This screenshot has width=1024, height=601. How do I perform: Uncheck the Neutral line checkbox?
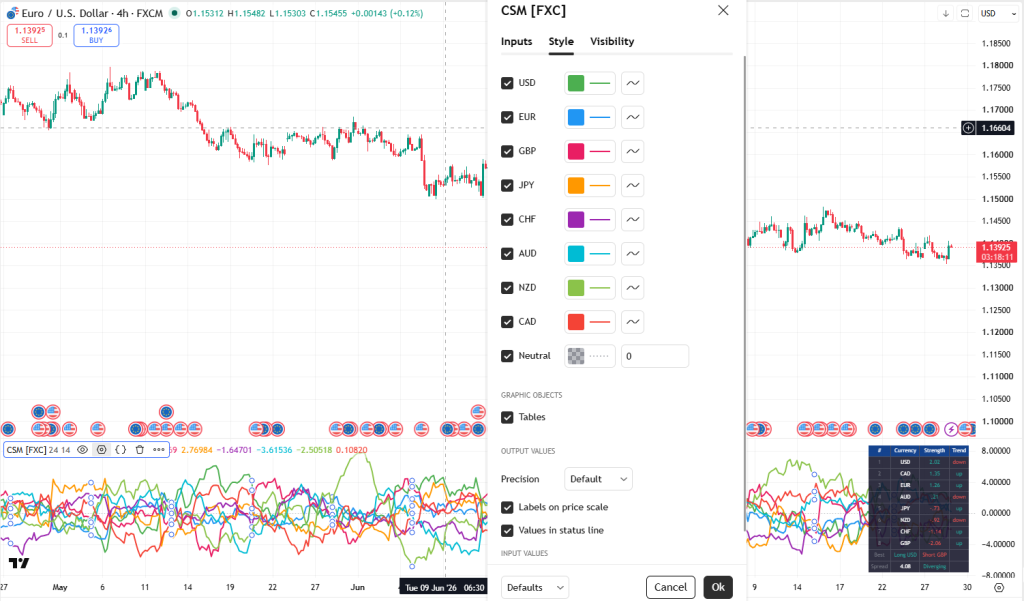(507, 356)
